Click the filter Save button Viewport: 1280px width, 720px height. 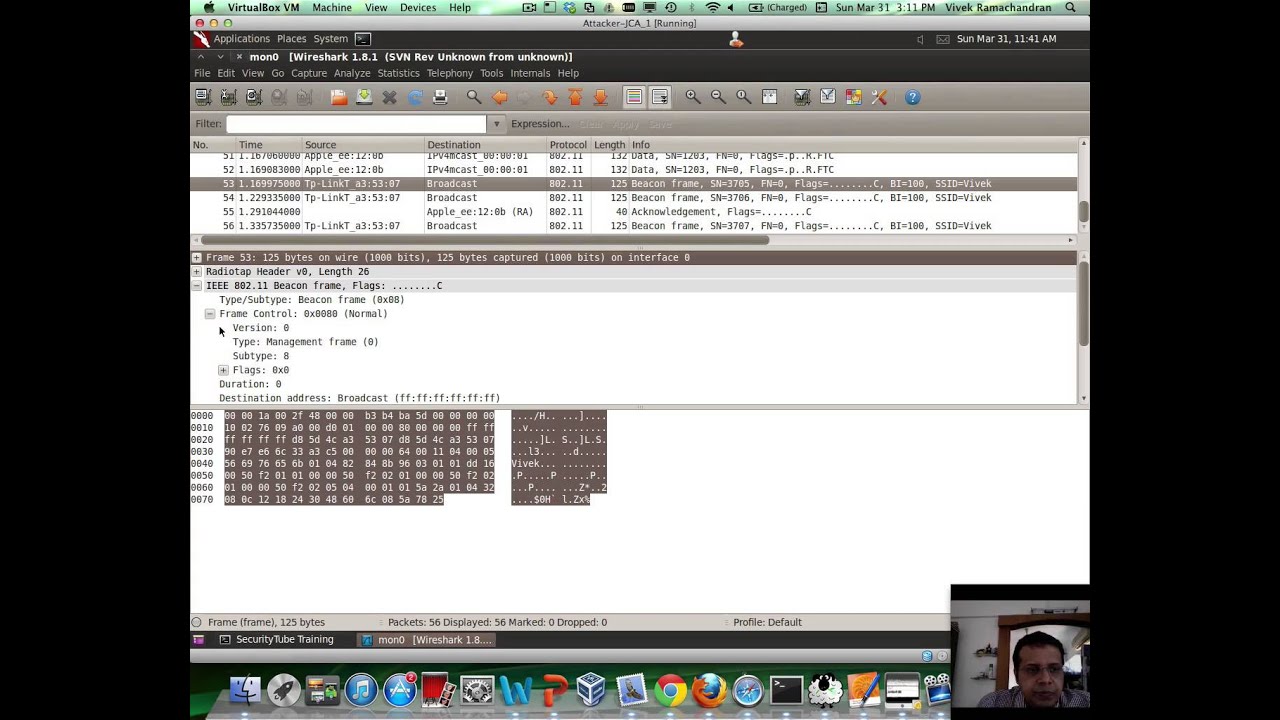[660, 124]
